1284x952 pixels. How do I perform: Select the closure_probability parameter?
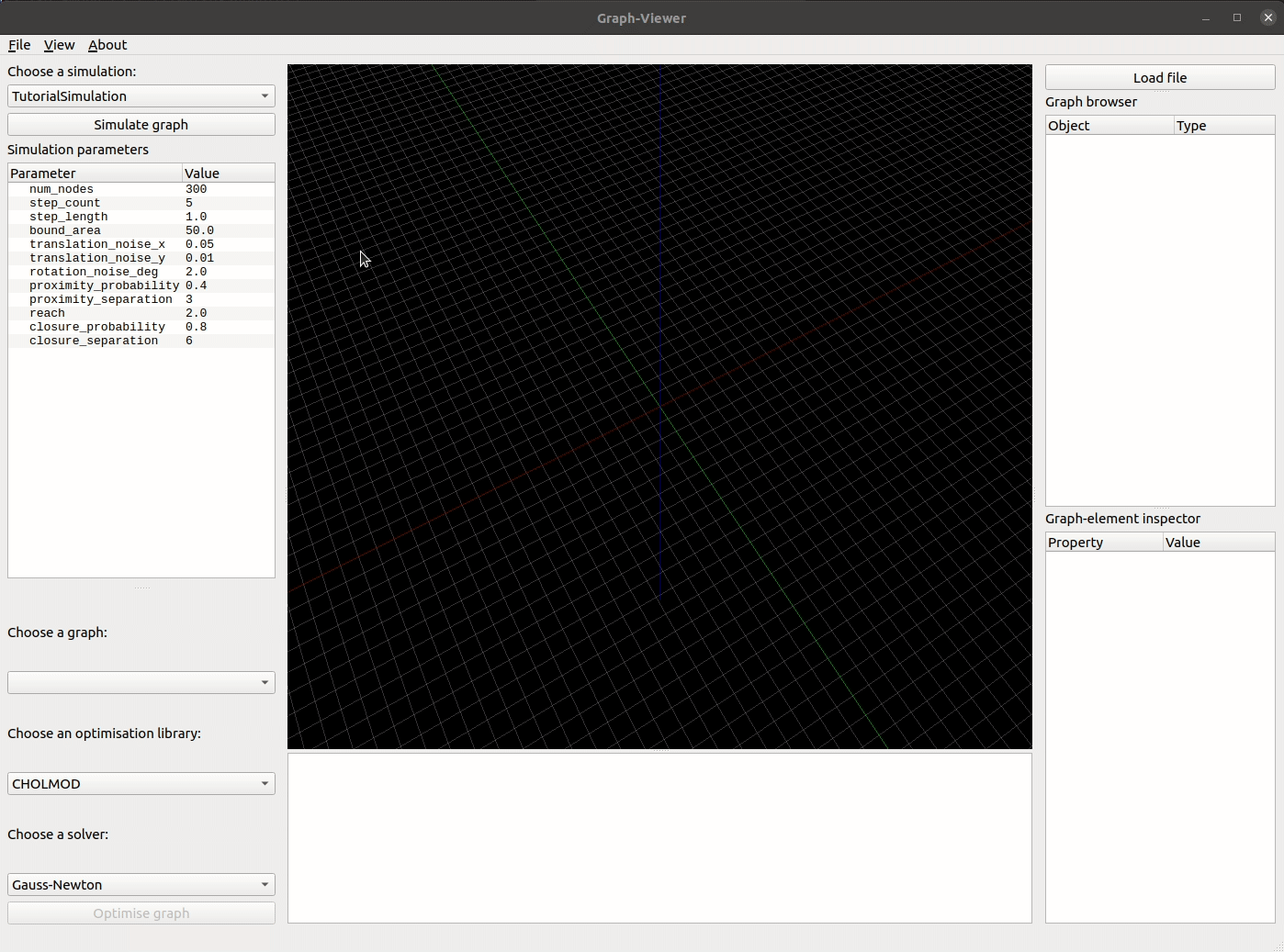click(x=96, y=327)
